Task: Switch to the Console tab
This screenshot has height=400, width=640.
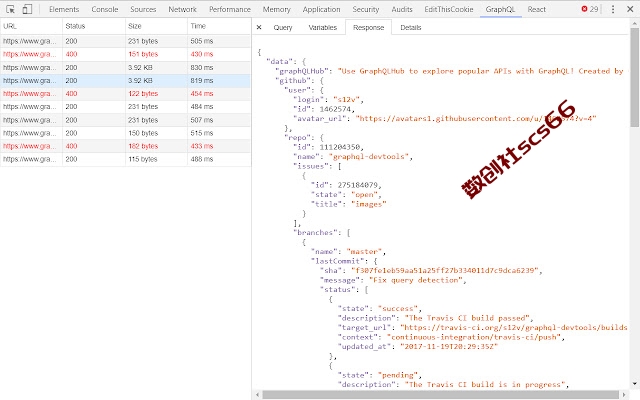Action: [x=104, y=9]
